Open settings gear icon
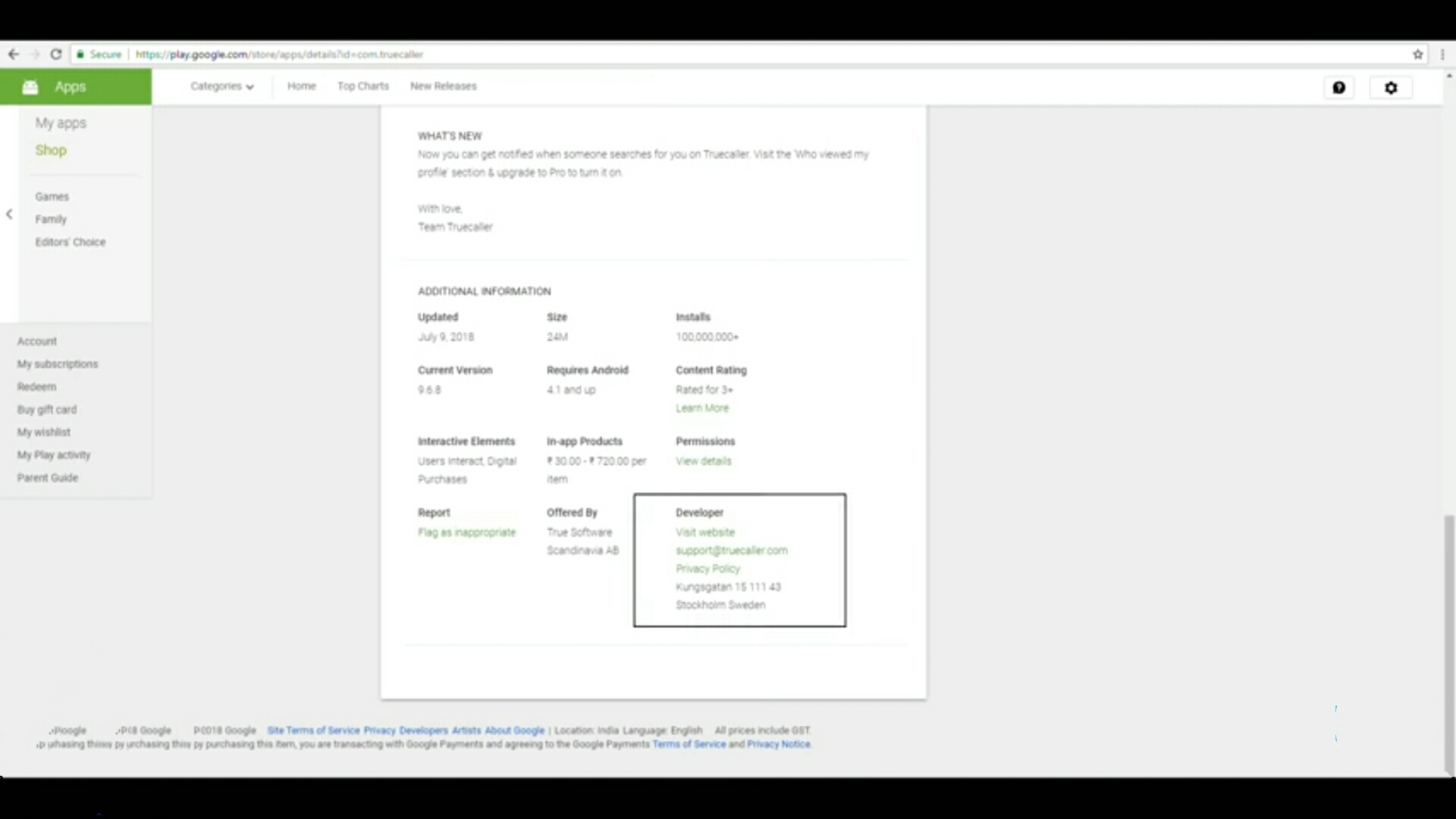 1391,87
